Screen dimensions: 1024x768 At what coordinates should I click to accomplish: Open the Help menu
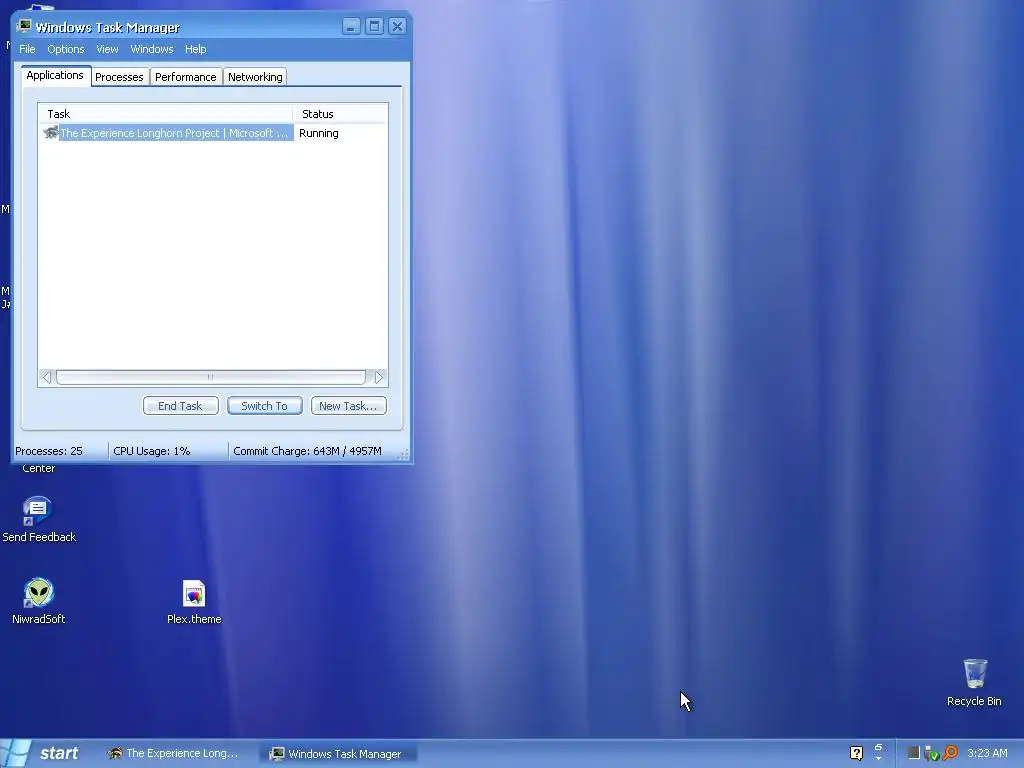[195, 49]
